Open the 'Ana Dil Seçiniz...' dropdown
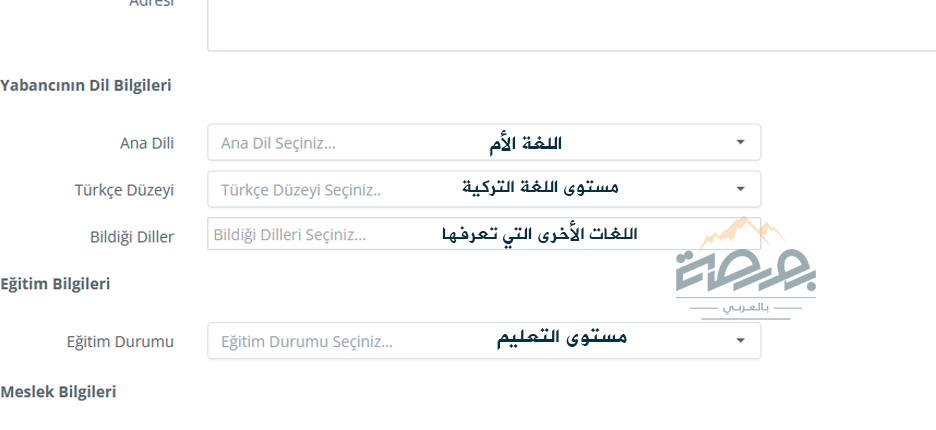 tap(484, 142)
